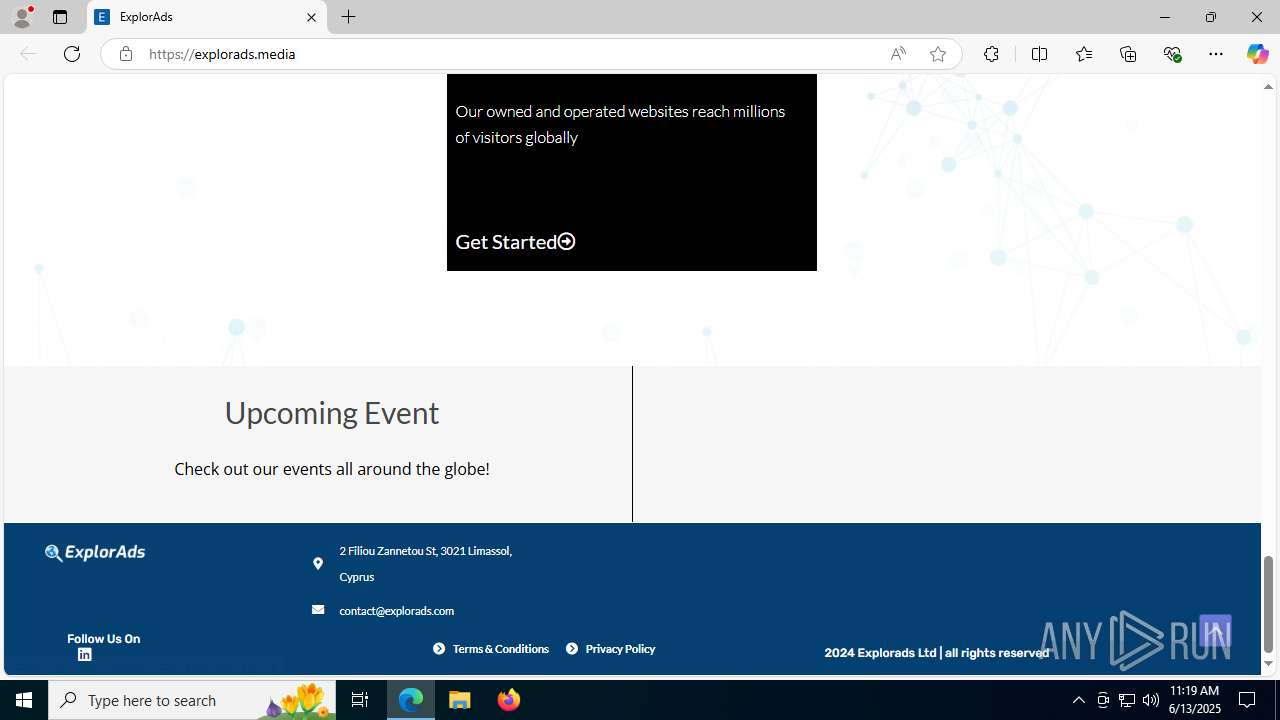
Task: Open Task View on taskbar
Action: (x=360, y=700)
